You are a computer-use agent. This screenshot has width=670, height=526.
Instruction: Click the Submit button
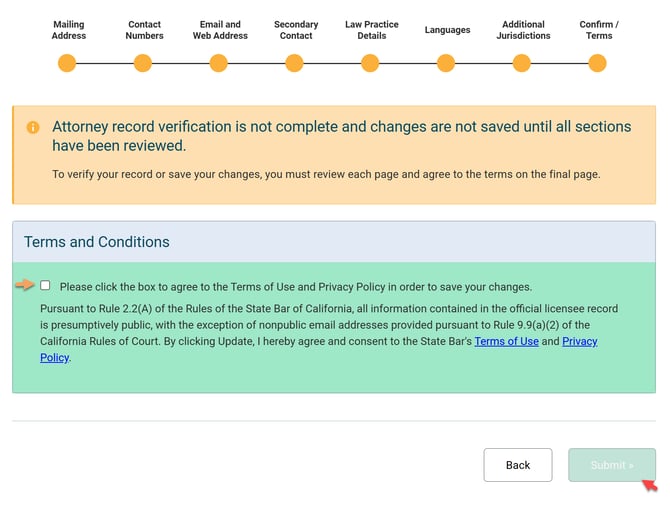click(612, 465)
